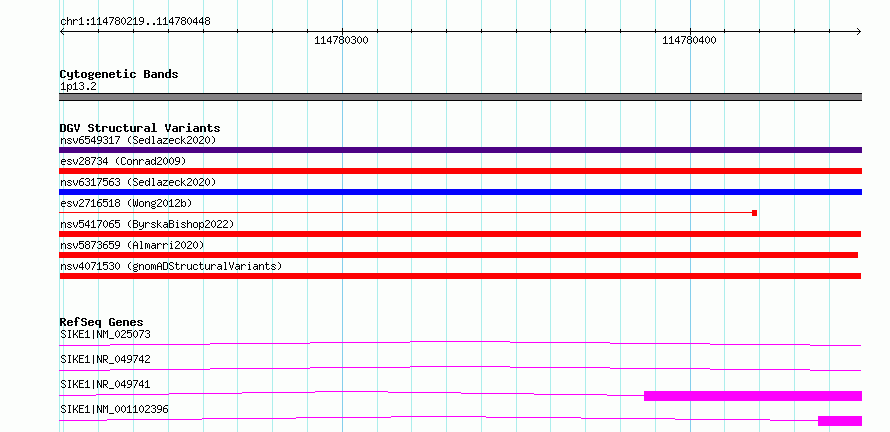The width and height of the screenshot is (890, 432).
Task: Select the RefSeq Genes track title
Action: pyautogui.click(x=102, y=323)
